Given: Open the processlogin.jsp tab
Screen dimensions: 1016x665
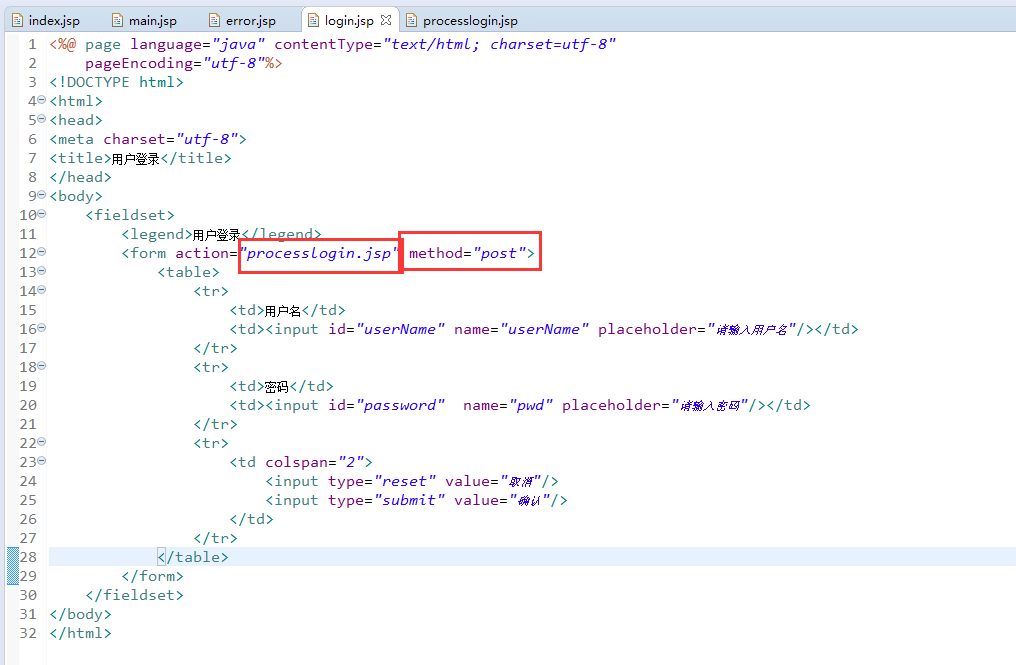Looking at the screenshot, I should [463, 21].
